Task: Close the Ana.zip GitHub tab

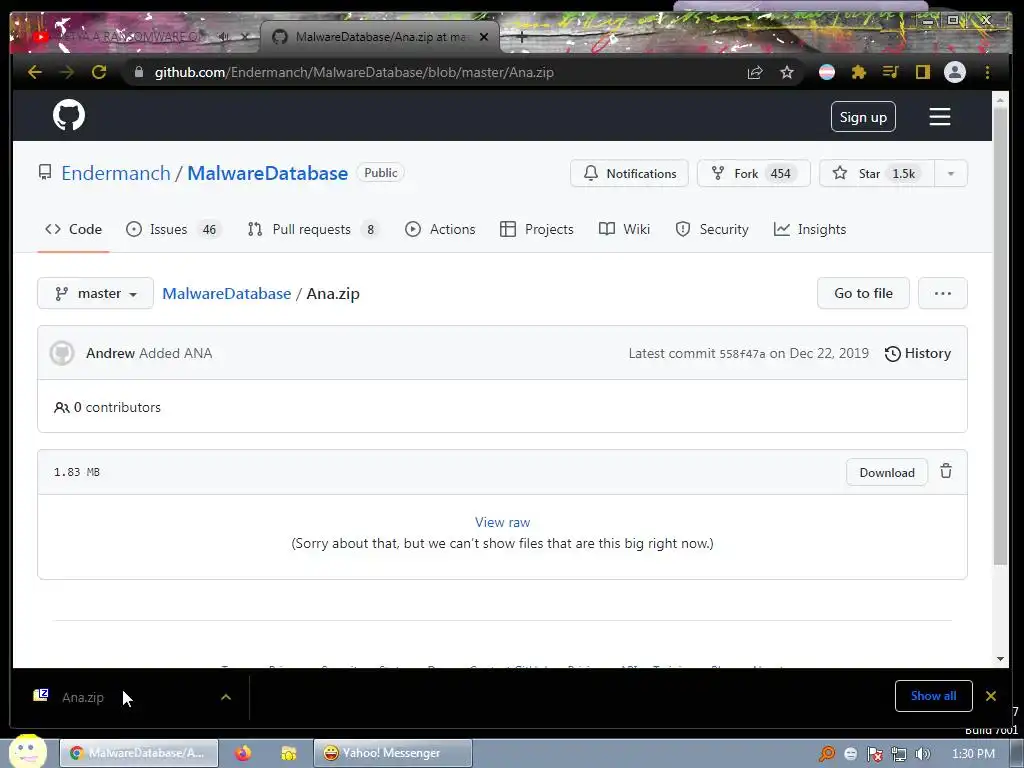Action: (484, 37)
